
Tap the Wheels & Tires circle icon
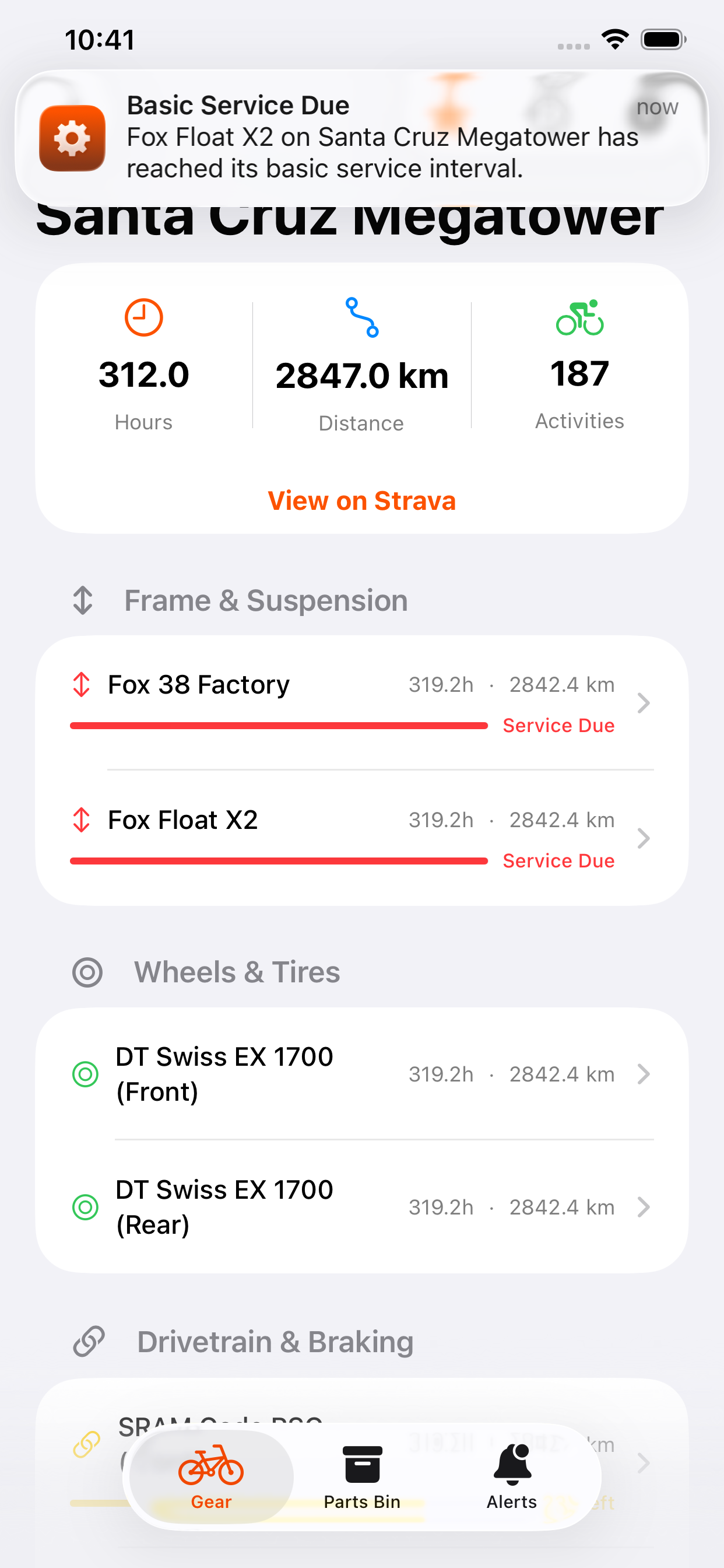coord(87,972)
